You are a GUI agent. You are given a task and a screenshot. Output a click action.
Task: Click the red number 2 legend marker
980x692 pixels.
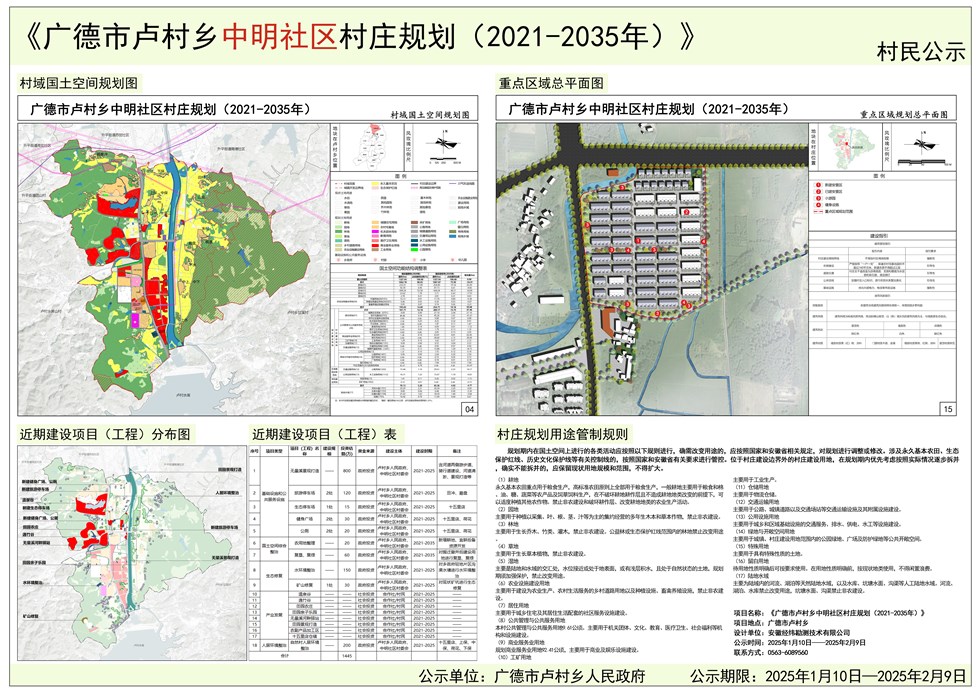click(819, 192)
